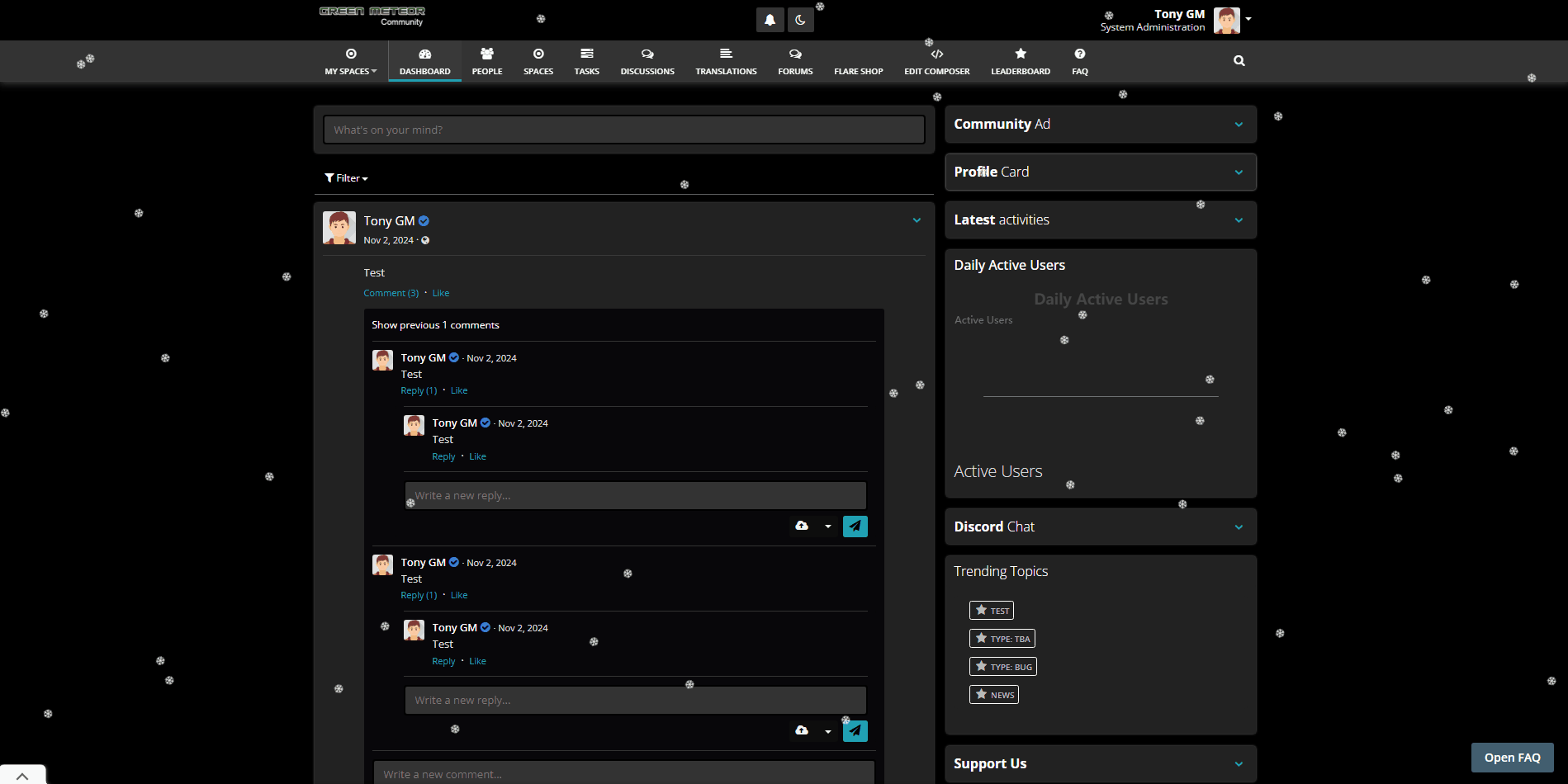Select the TYPE: BUG trending topic

pos(1002,667)
